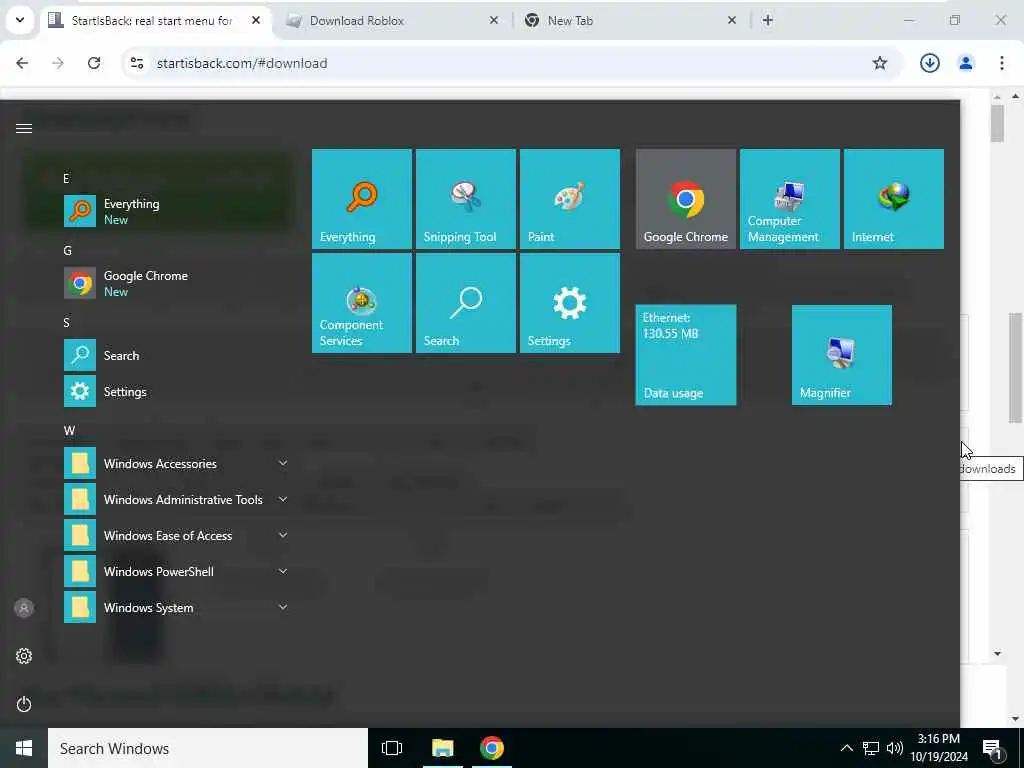Open the Chrome downloads icon
This screenshot has width=1024, height=768.
pos(929,63)
